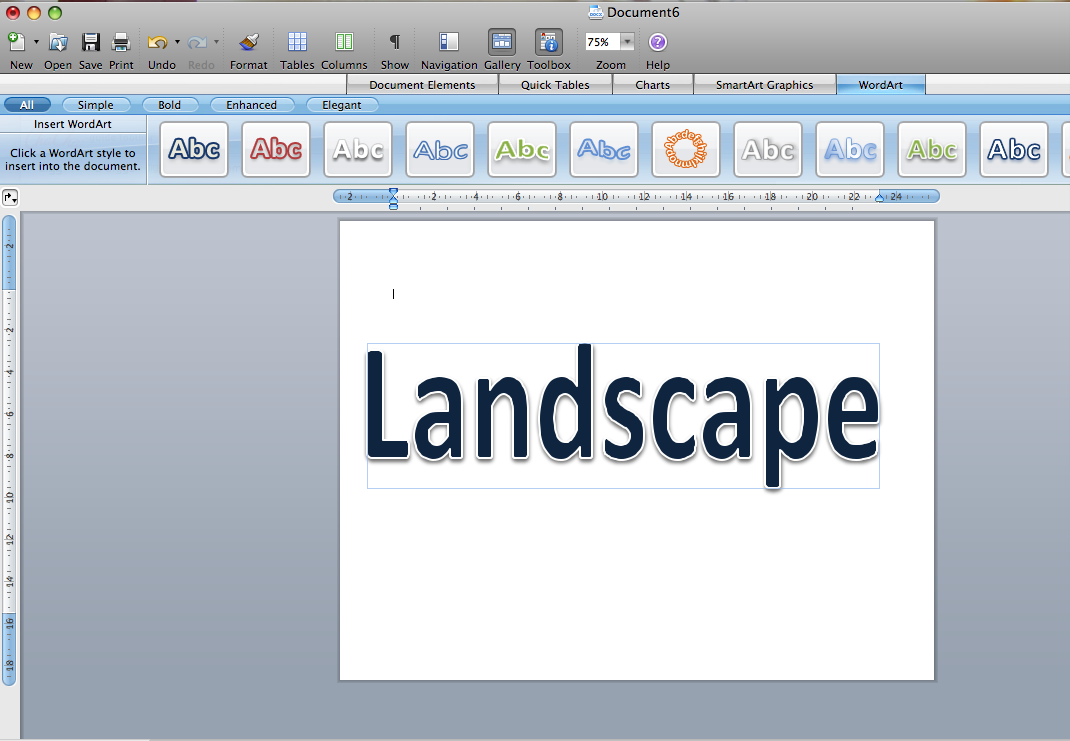Open the Undo history dropdown arrow
Viewport: 1070px width, 741px height.
(175, 41)
